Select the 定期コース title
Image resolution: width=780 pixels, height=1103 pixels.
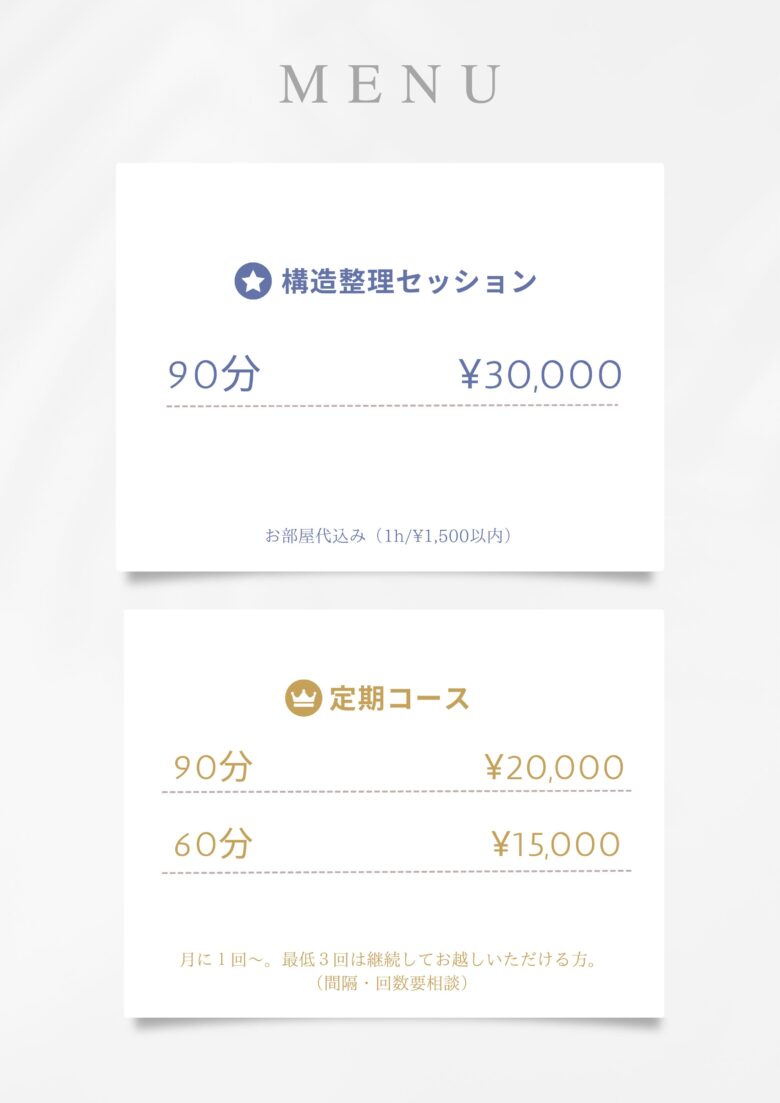coord(399,698)
